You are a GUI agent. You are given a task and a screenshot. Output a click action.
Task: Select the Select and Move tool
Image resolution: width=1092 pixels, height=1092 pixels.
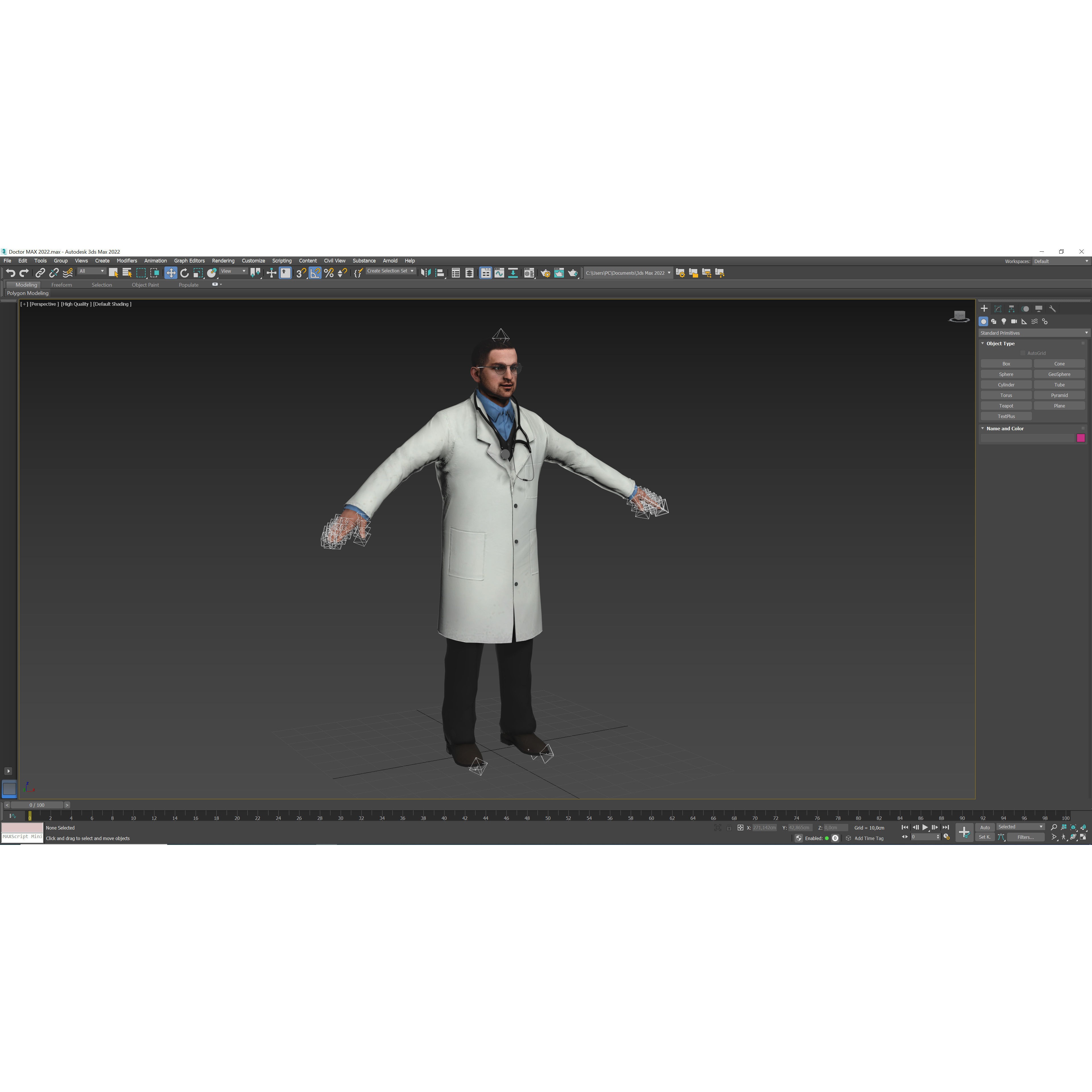click(171, 273)
